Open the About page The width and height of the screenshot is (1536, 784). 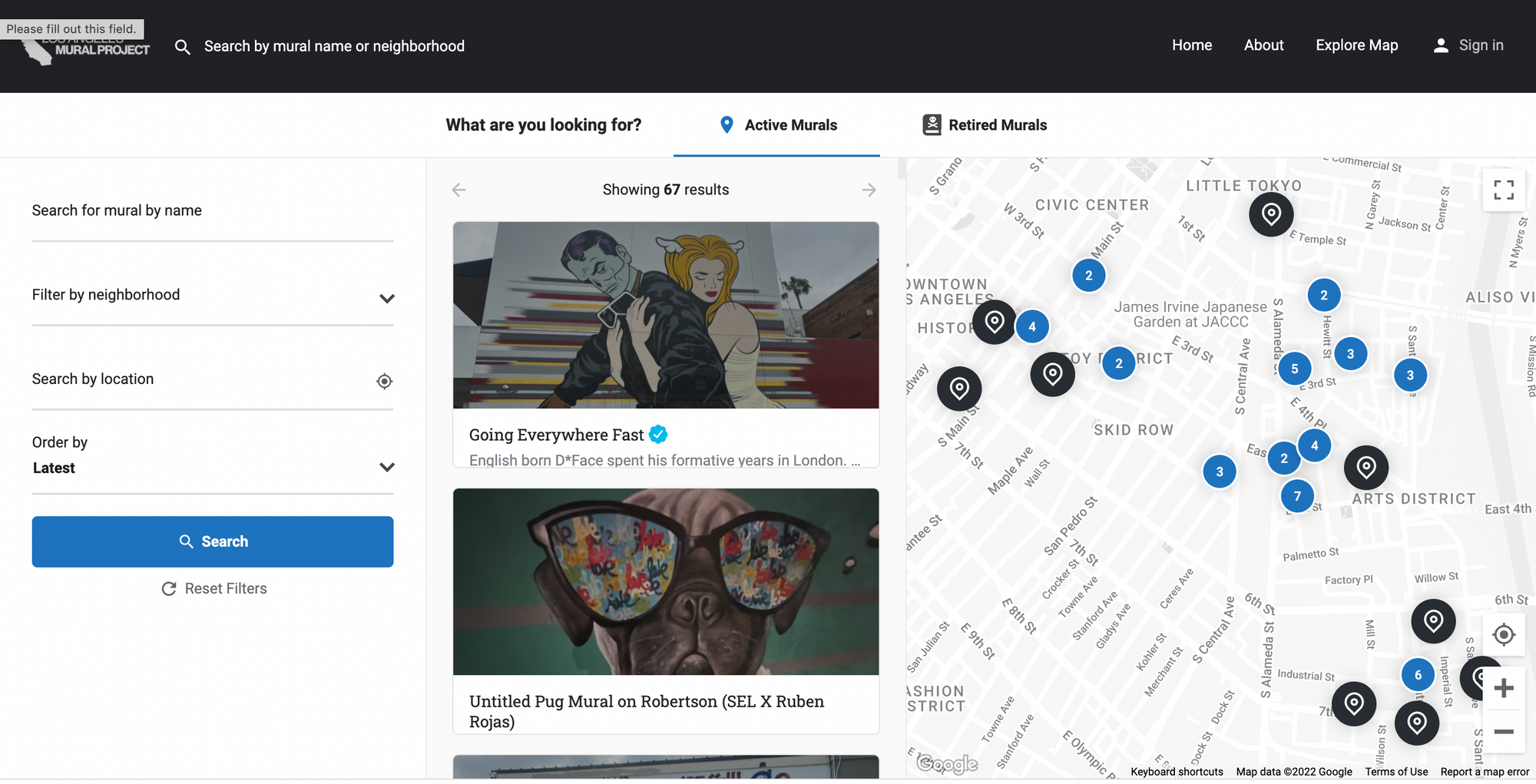[x=1264, y=45]
